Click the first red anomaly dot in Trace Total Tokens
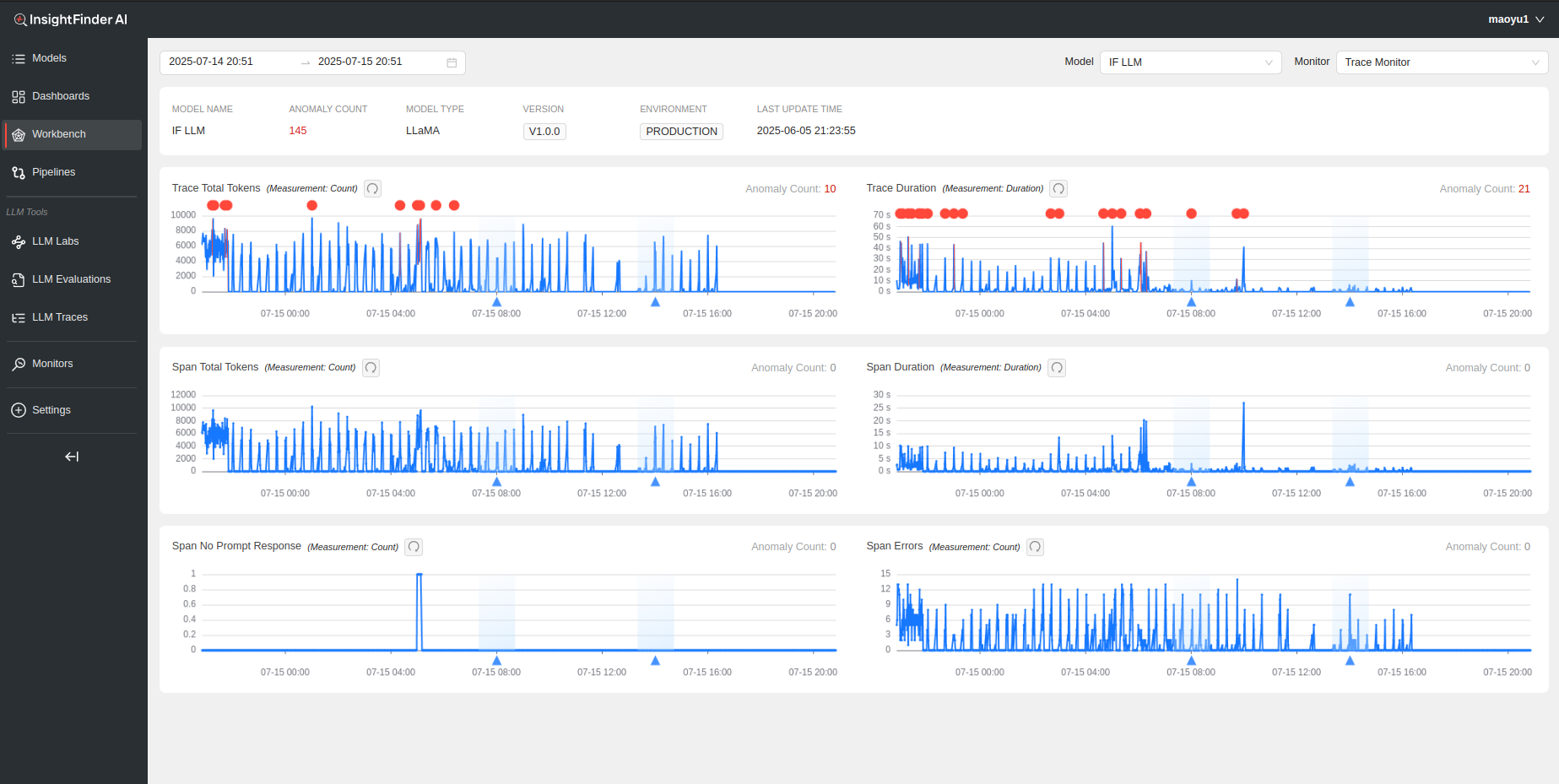The height and width of the screenshot is (784, 1559). (x=213, y=206)
